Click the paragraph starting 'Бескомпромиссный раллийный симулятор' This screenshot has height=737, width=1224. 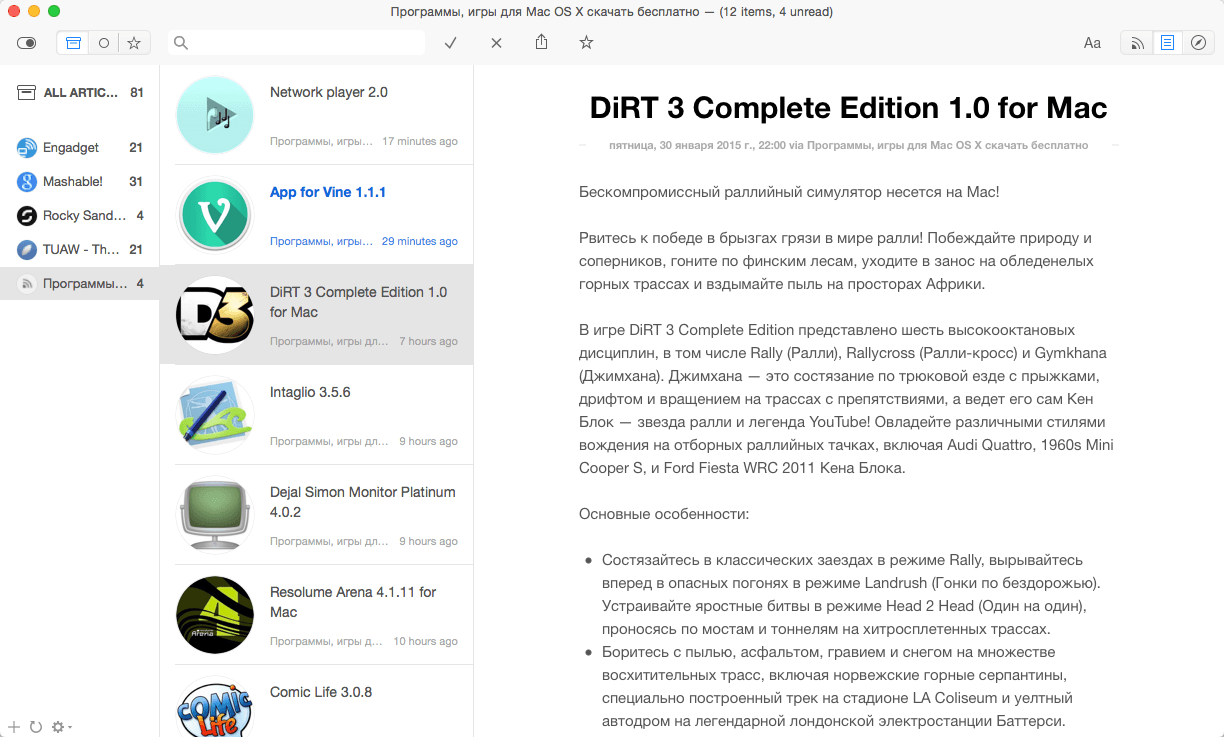(789, 192)
